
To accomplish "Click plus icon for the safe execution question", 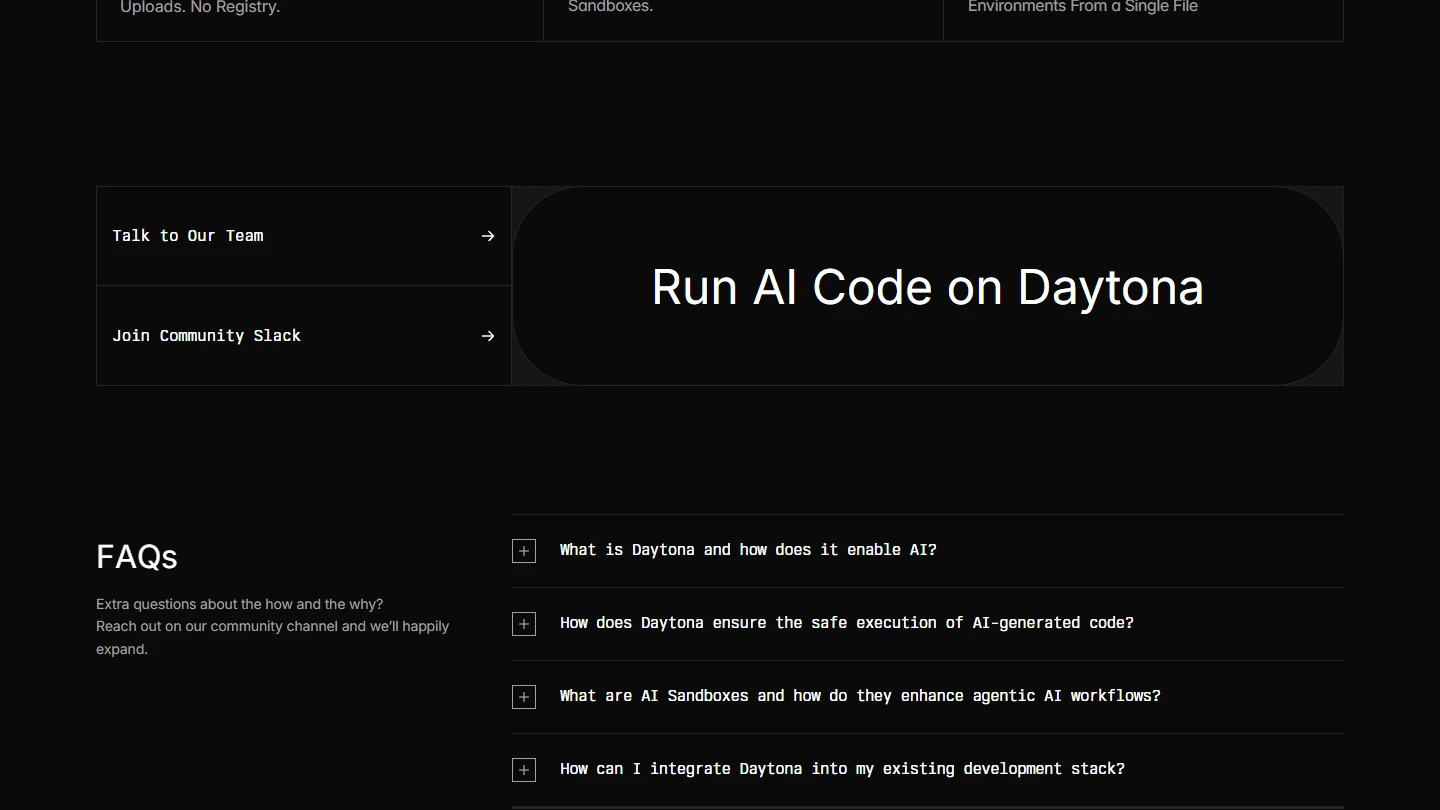I will tap(524, 624).
